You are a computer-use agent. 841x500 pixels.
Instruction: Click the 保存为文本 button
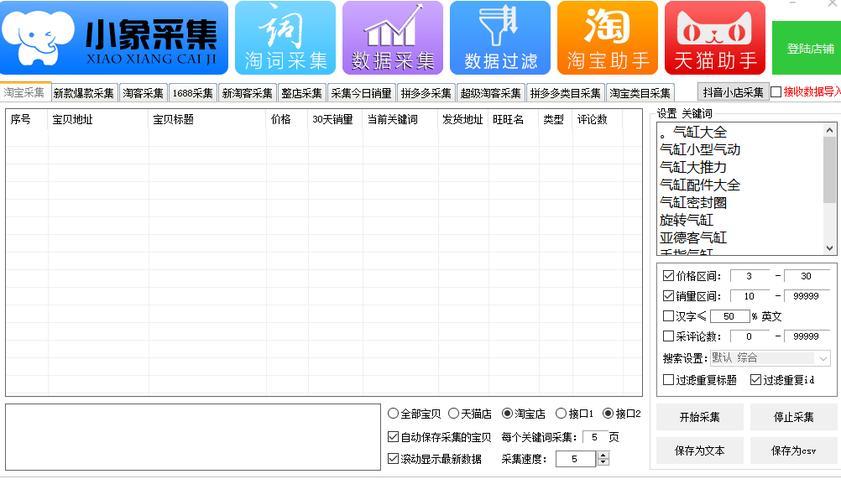pyautogui.click(x=700, y=451)
